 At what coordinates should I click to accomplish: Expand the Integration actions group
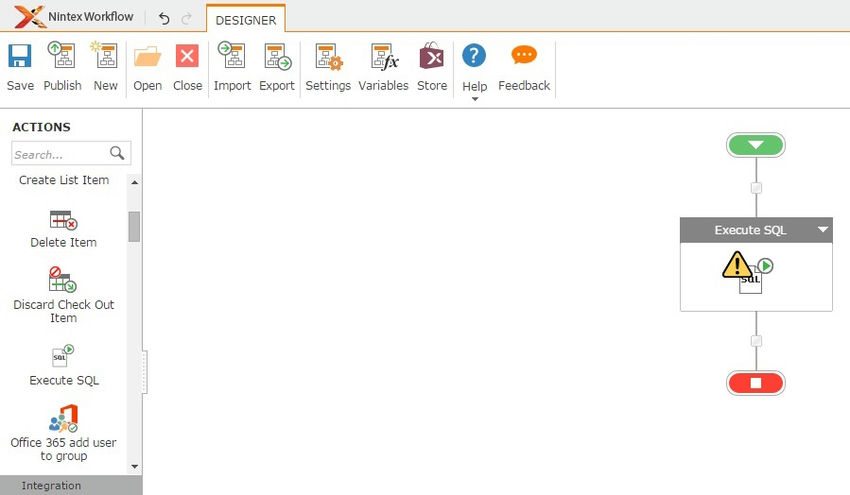click(71, 485)
